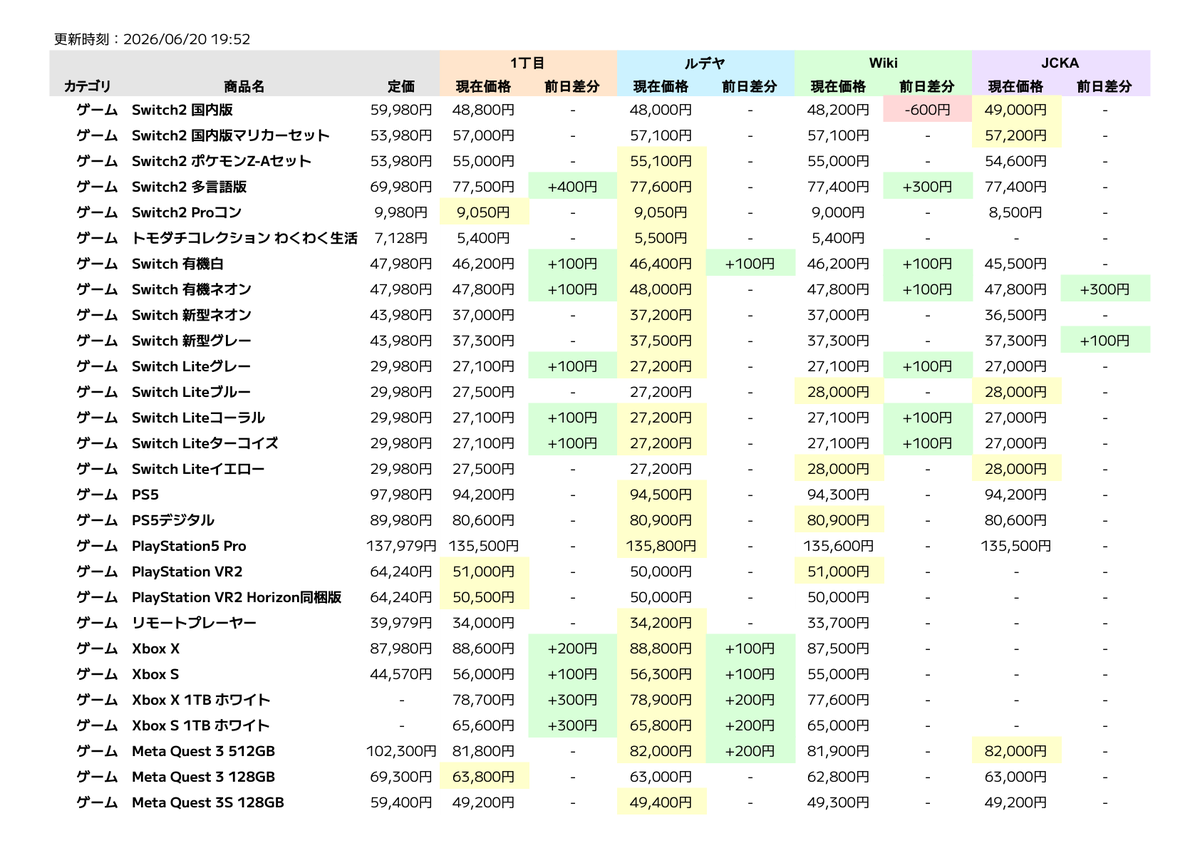Select product name PlayStation5 Pro
This screenshot has height=848, width=1200.
click(189, 546)
